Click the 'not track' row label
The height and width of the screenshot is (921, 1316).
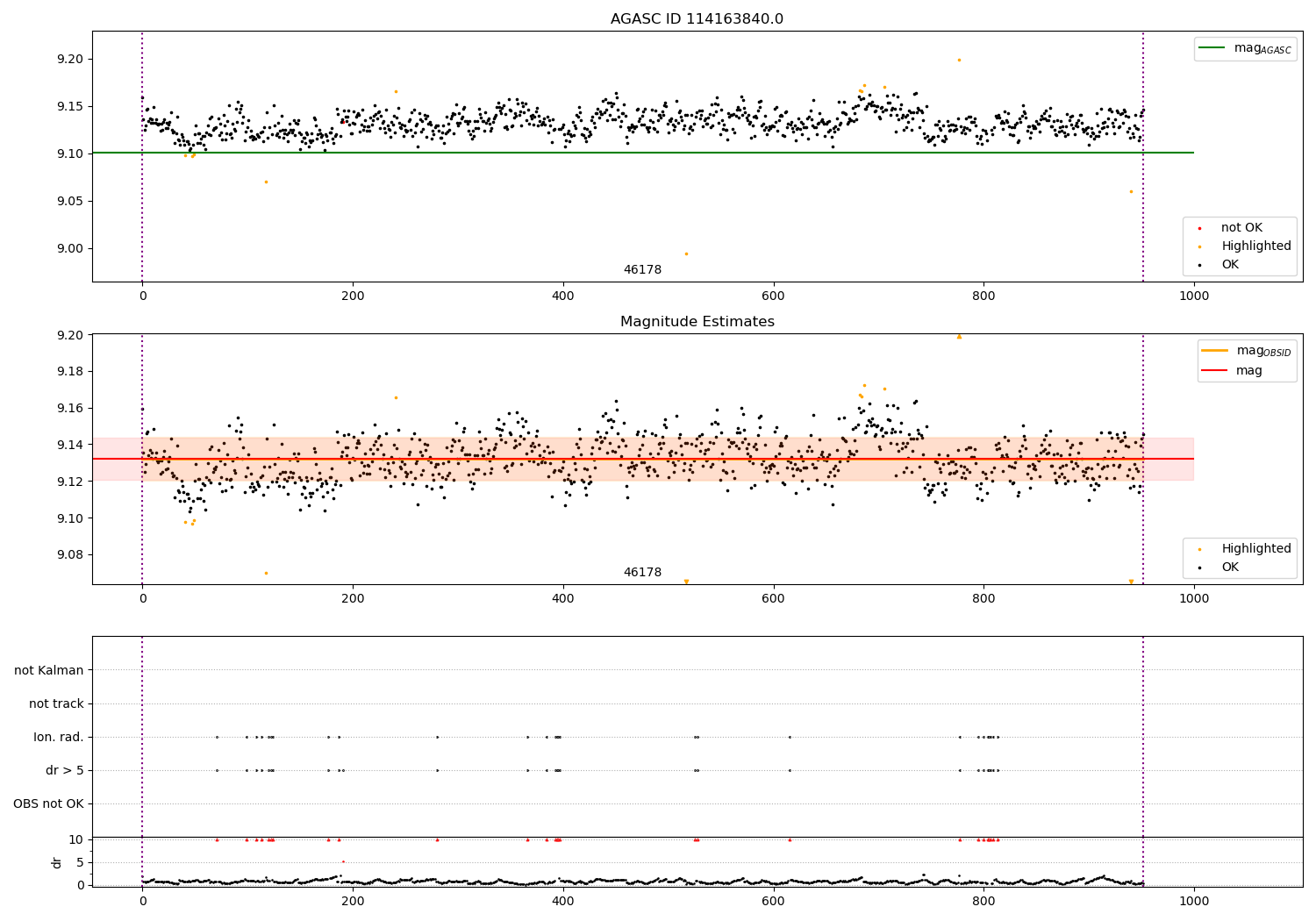click(x=56, y=704)
